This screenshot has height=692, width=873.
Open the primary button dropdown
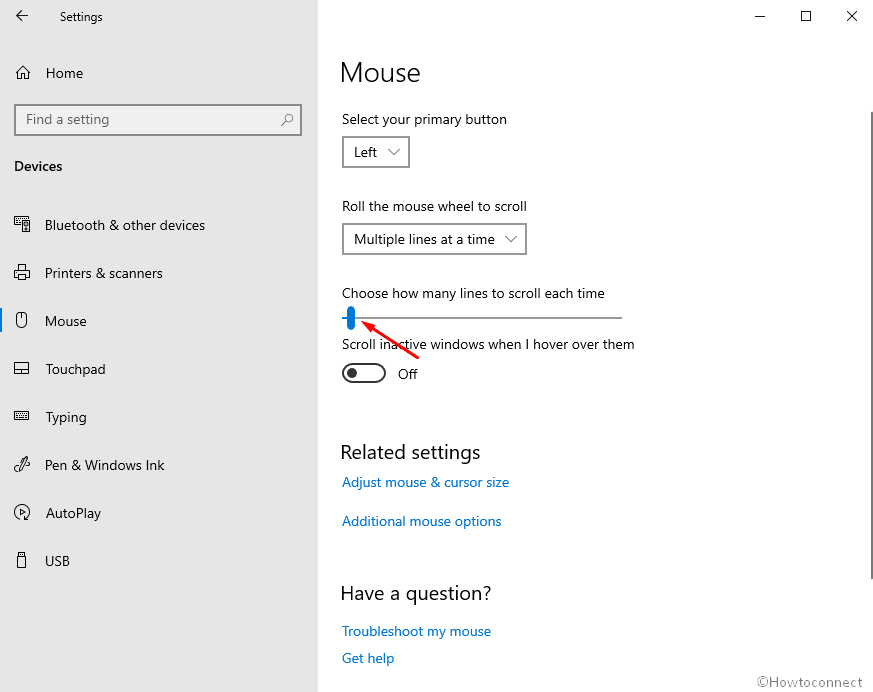click(376, 152)
